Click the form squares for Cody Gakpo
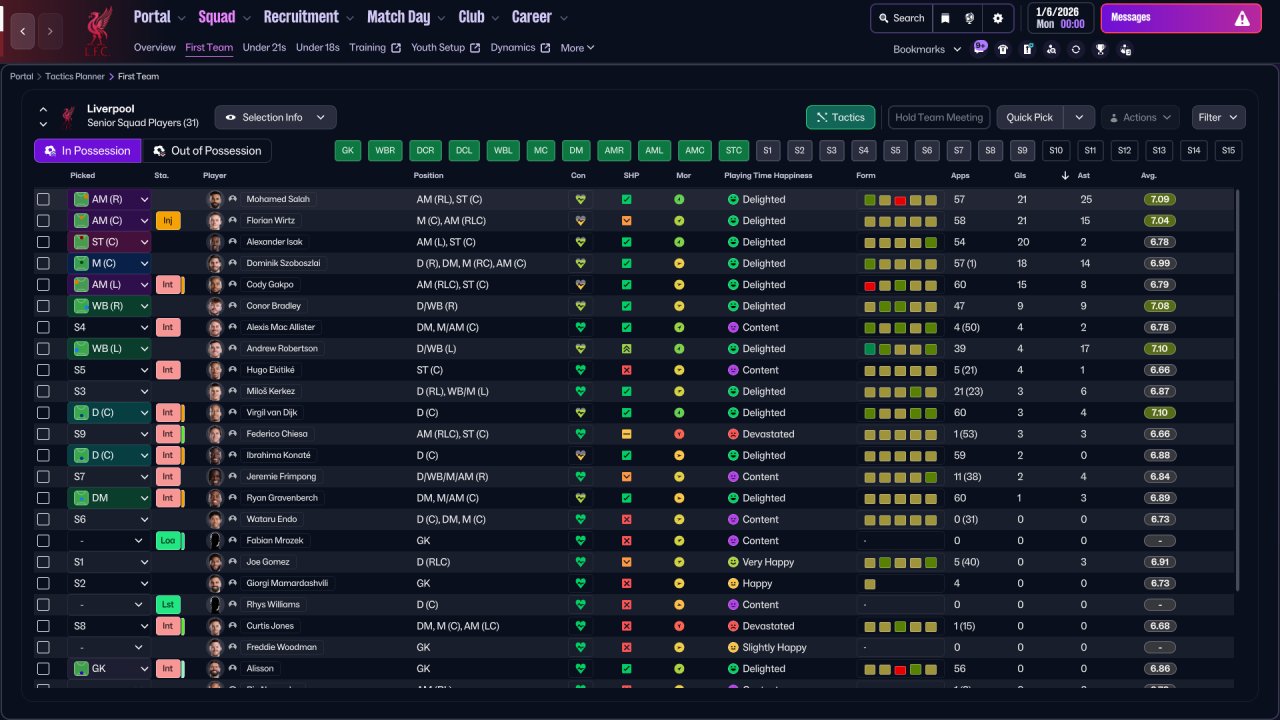Image resolution: width=1280 pixels, height=720 pixels. tap(901, 285)
